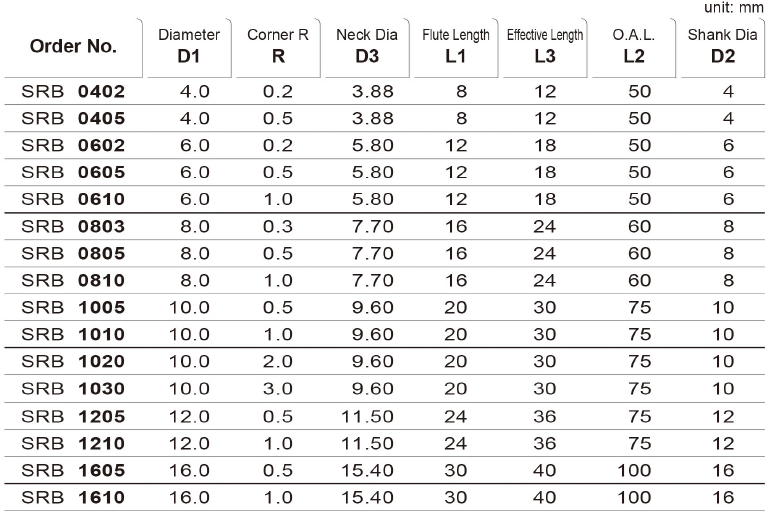Click O.A.L. value 100 in SRB 1610 row

tap(634, 497)
